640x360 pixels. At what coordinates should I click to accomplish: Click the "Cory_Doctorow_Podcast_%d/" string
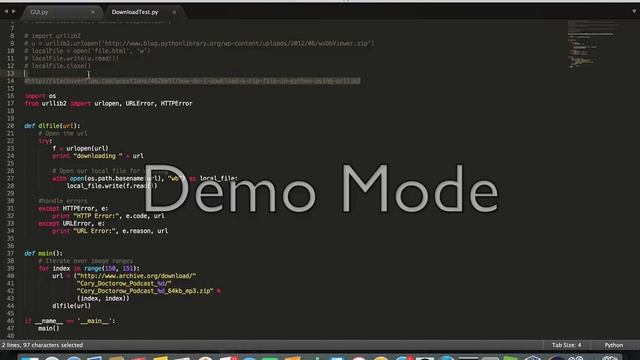(x=124, y=283)
